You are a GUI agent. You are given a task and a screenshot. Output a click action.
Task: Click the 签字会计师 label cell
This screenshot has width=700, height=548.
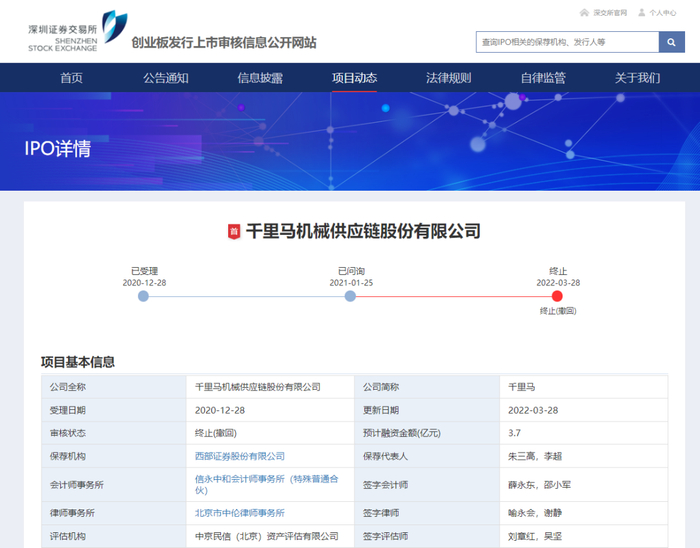tap(427, 485)
